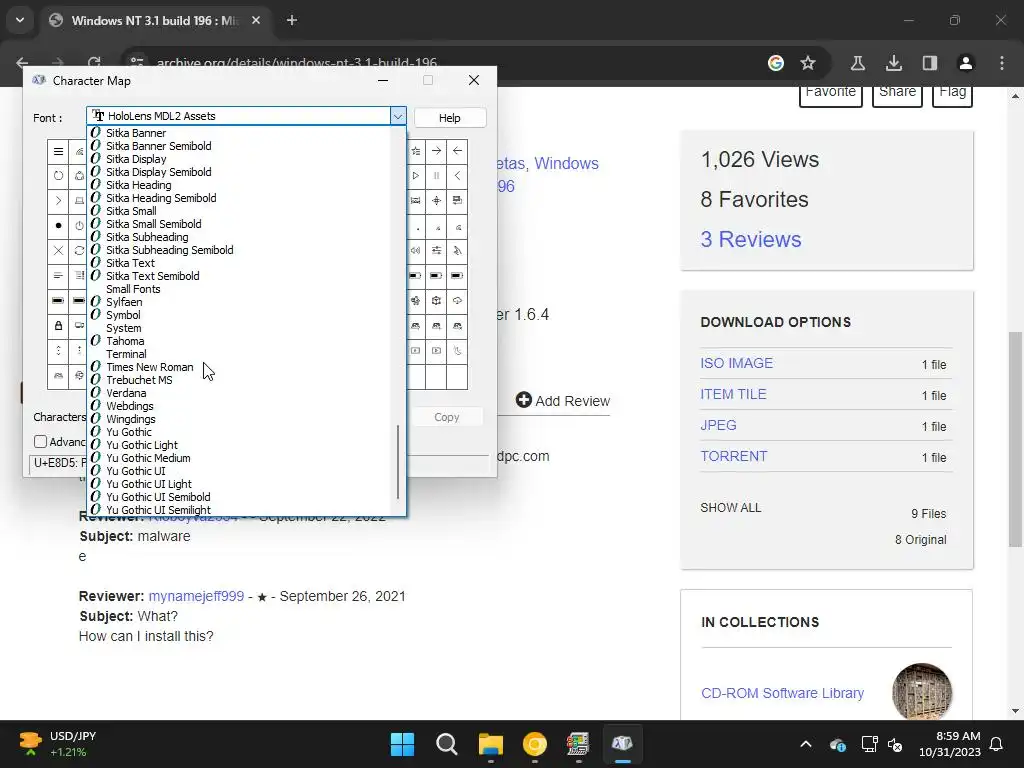Image resolution: width=1024 pixels, height=768 pixels.
Task: Bookmark this page with Chrome star icon
Action: (x=808, y=63)
